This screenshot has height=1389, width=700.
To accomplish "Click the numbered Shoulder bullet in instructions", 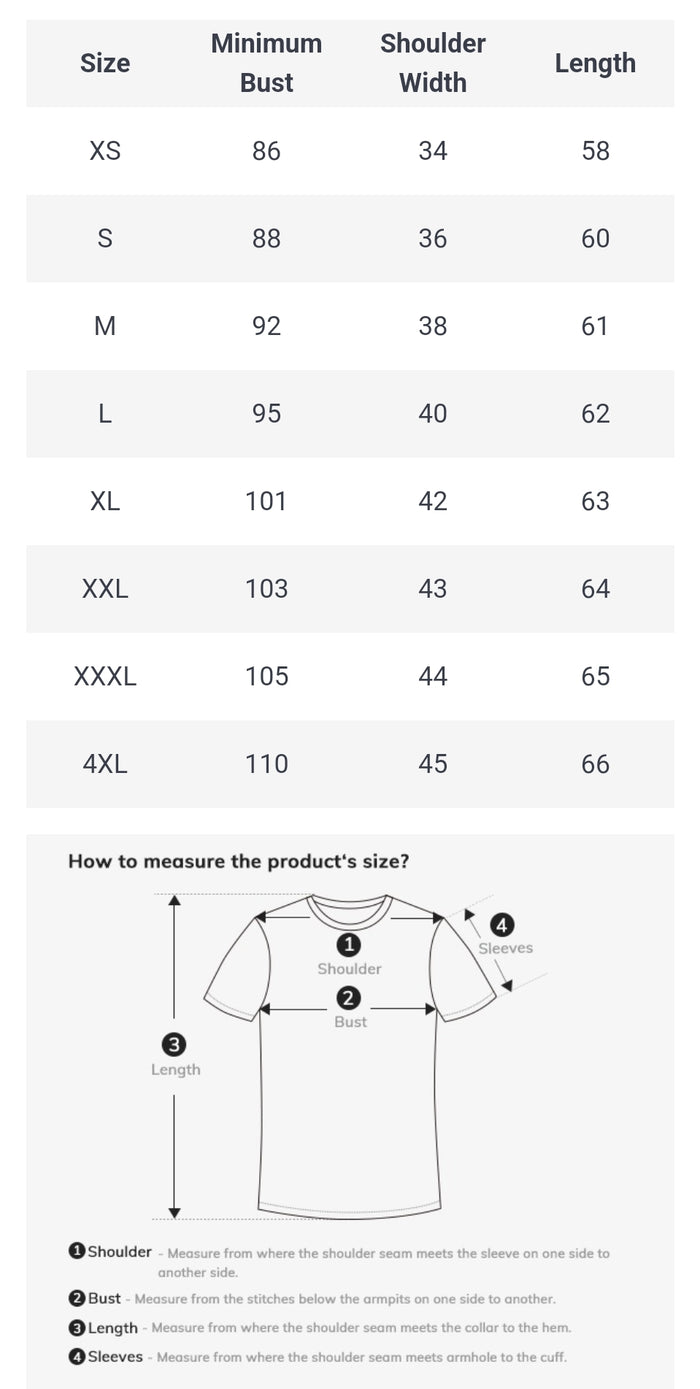I will point(77,1252).
